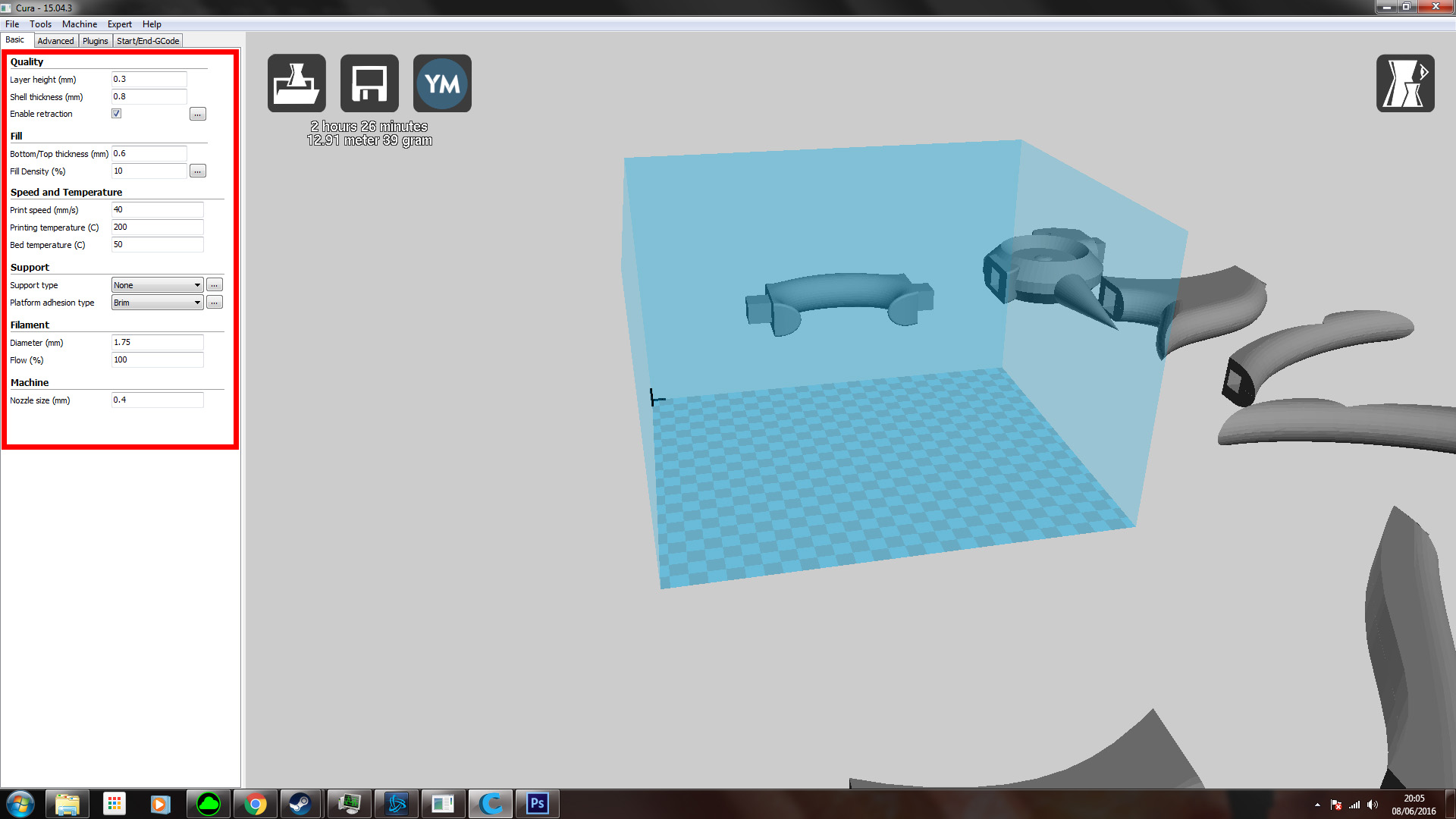The width and height of the screenshot is (1456, 819).
Task: Open the Expert menu
Action: click(119, 24)
